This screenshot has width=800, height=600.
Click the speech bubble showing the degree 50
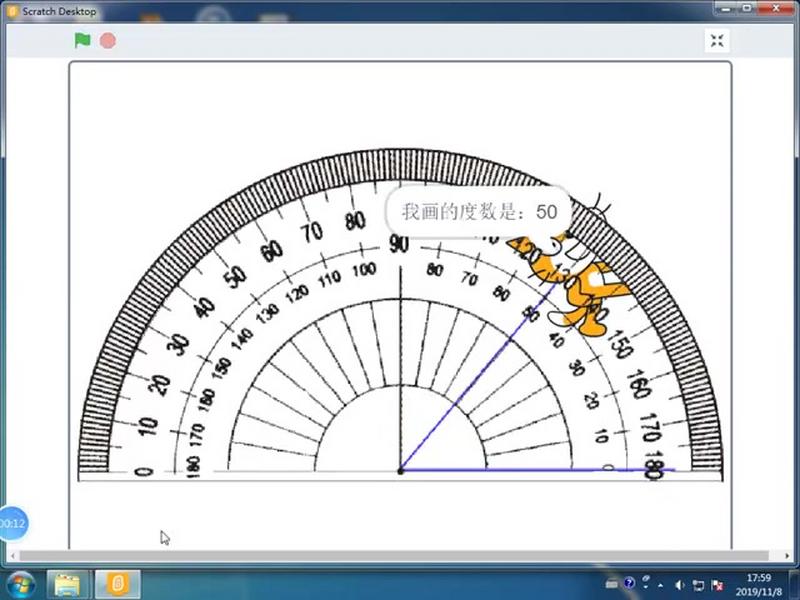click(x=477, y=212)
